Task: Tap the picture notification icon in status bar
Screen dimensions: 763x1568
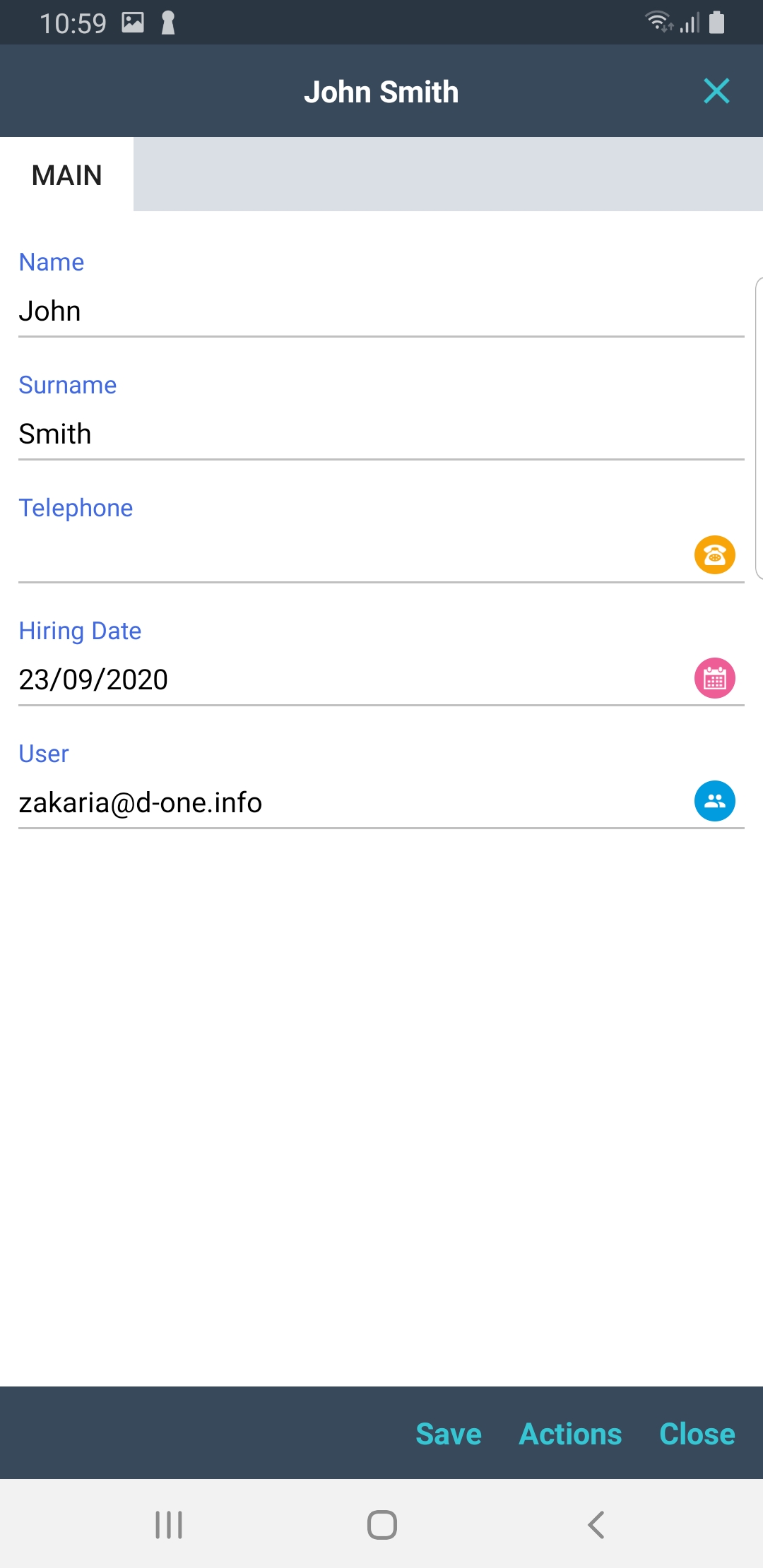Action: pos(133,23)
